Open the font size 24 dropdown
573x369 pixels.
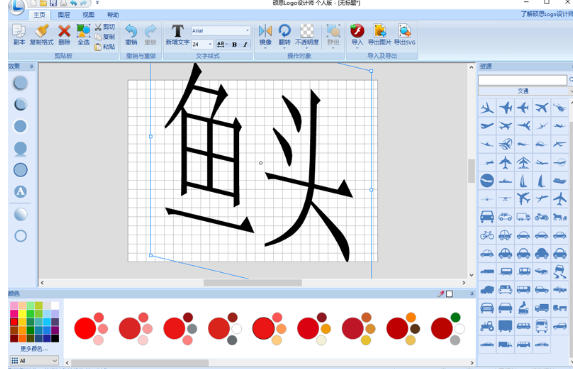(210, 44)
